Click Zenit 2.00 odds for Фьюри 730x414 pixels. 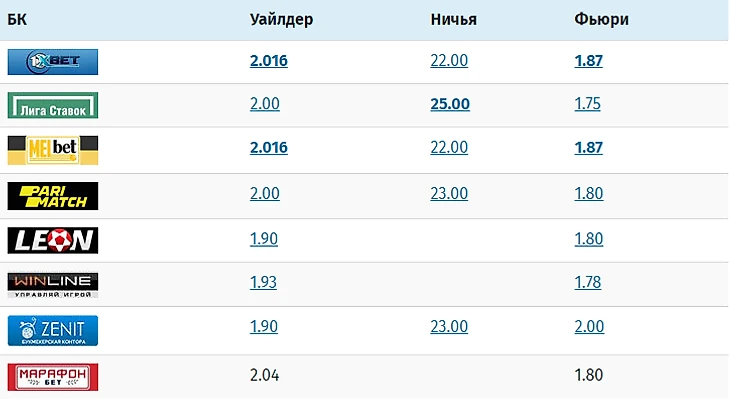[x=589, y=326]
